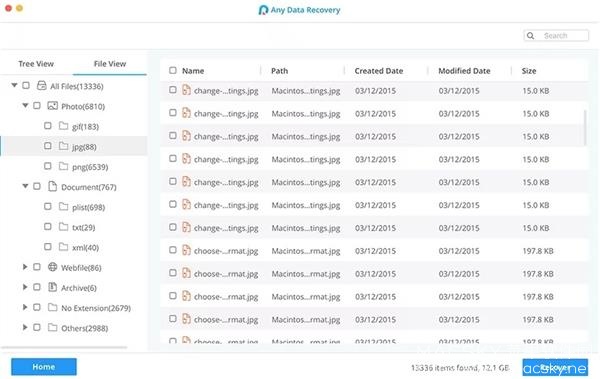
Task: Check the Webfile(86) checkbox
Action: 37,267
